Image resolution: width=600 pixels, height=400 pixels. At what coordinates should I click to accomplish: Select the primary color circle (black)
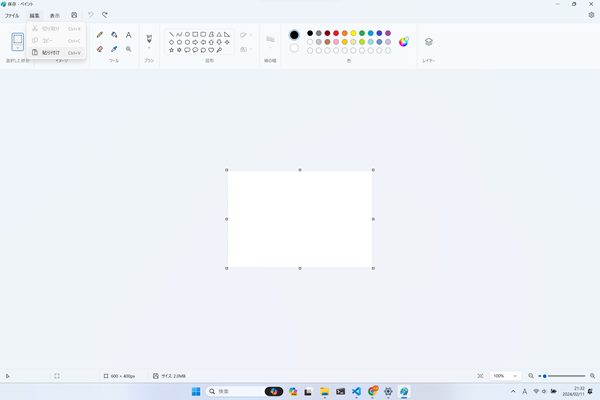294,35
